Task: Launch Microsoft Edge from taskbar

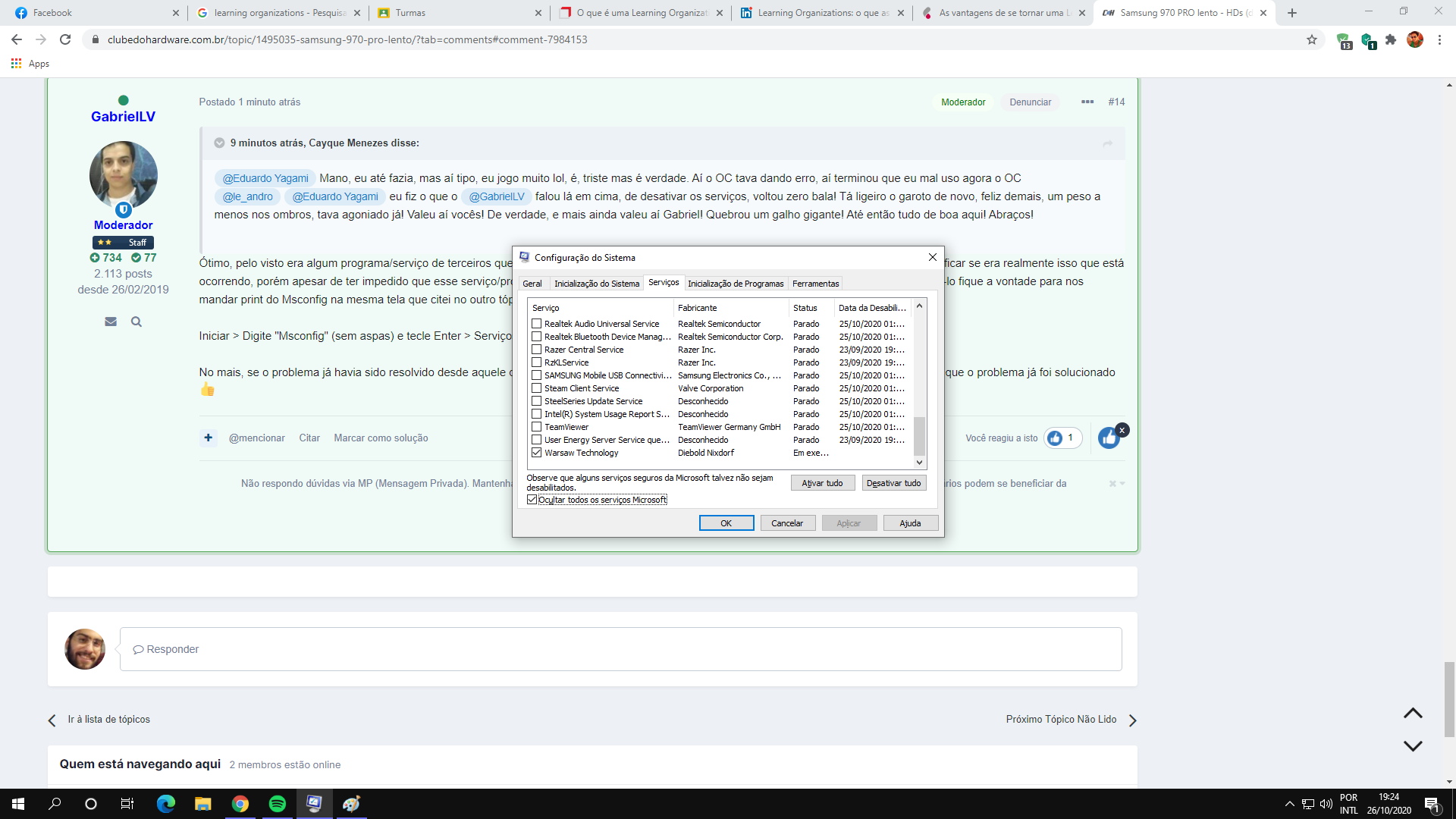Action: pyautogui.click(x=165, y=804)
